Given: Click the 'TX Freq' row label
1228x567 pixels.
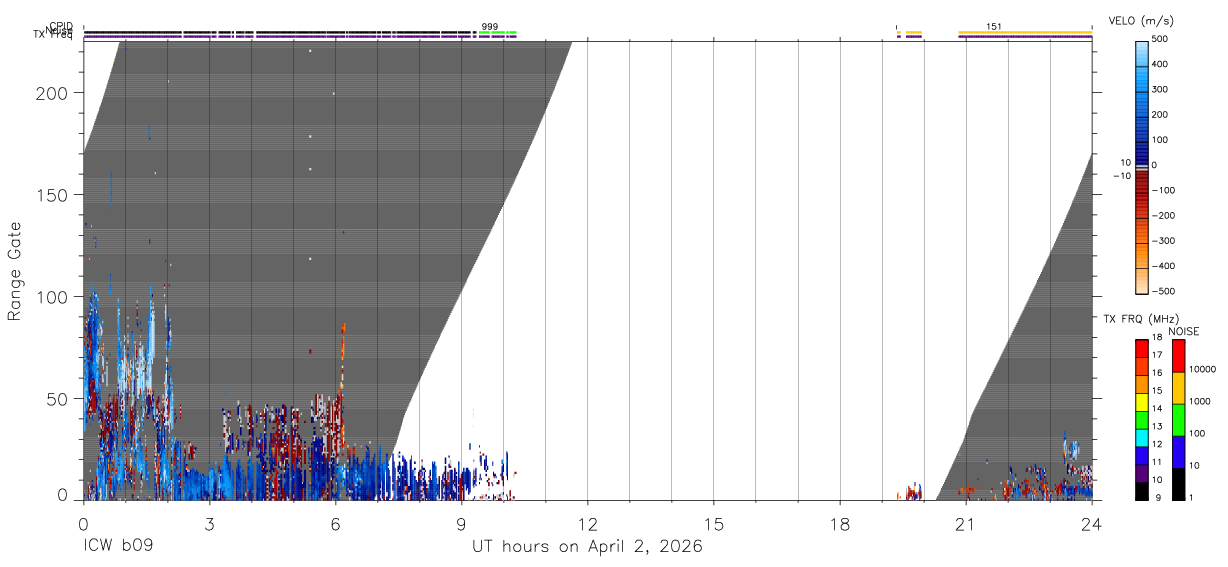Looking at the screenshot, I should point(52,35).
